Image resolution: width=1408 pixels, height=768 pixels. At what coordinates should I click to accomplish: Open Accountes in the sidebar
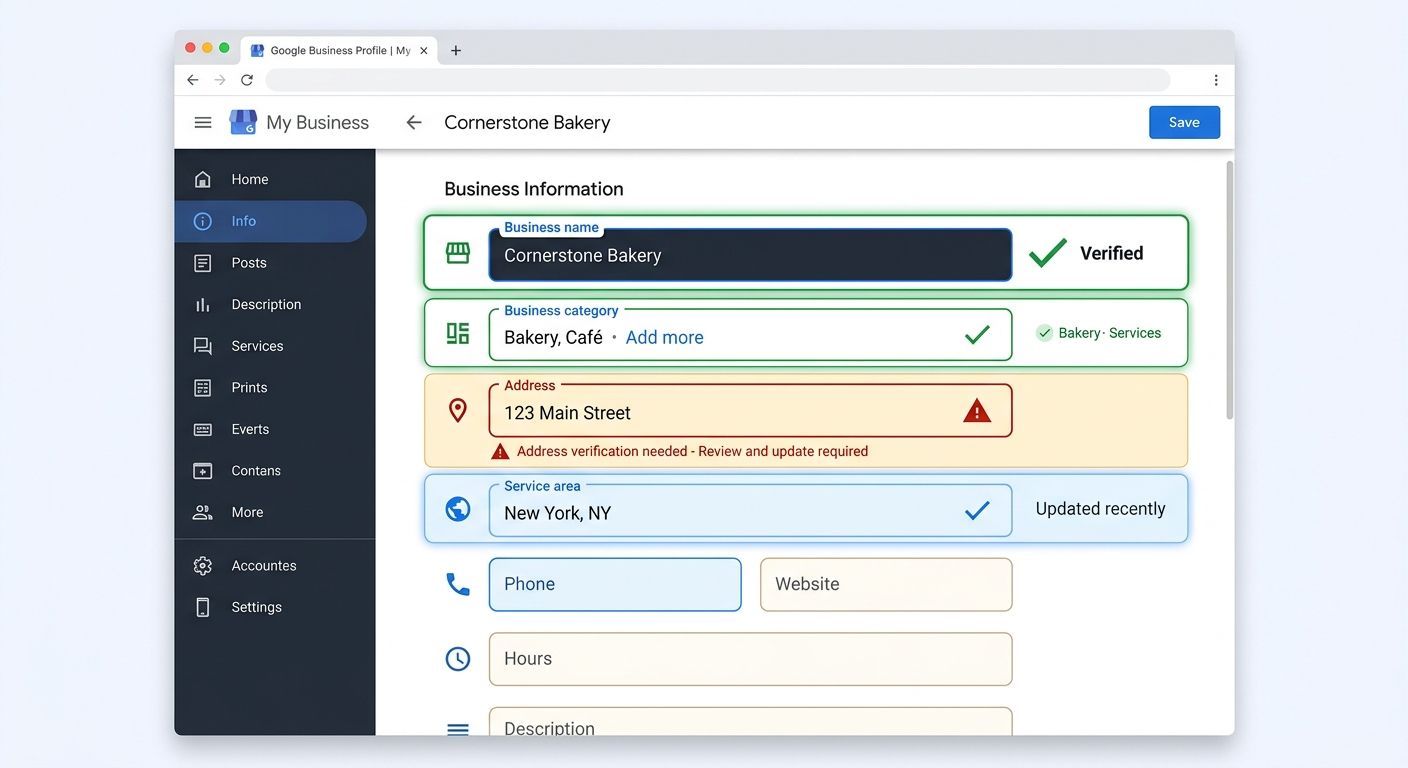click(270, 566)
